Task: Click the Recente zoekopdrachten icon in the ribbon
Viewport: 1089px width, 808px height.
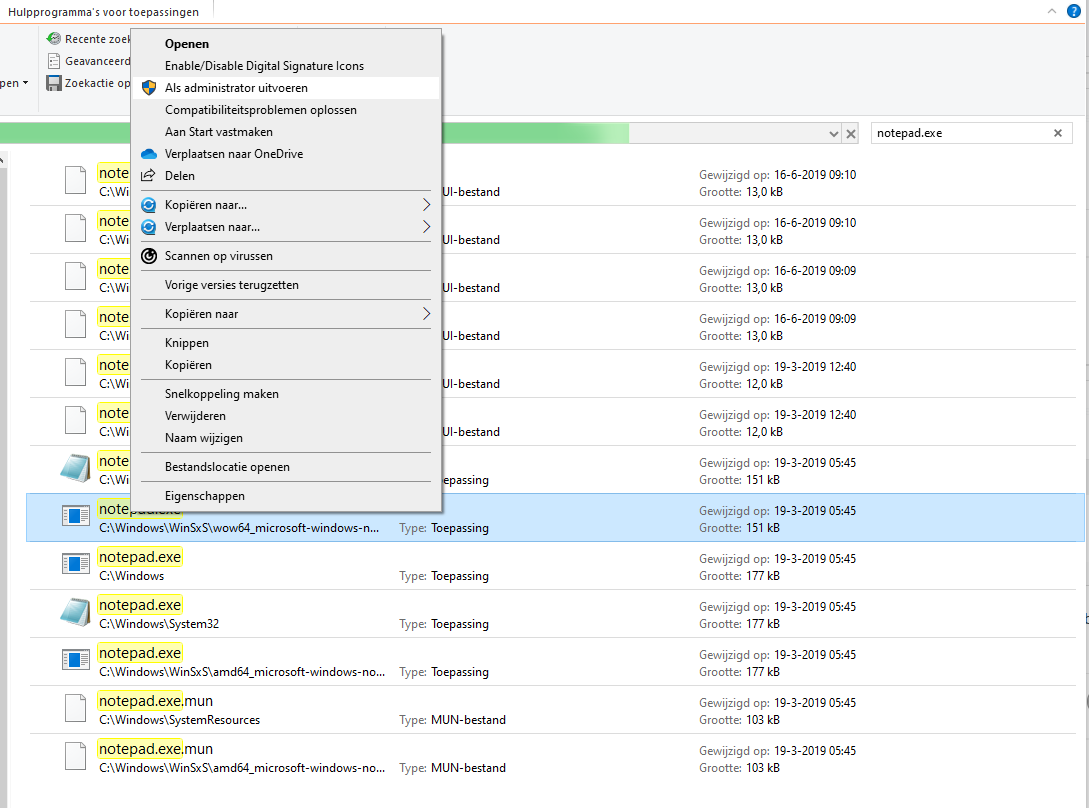Action: [x=53, y=39]
